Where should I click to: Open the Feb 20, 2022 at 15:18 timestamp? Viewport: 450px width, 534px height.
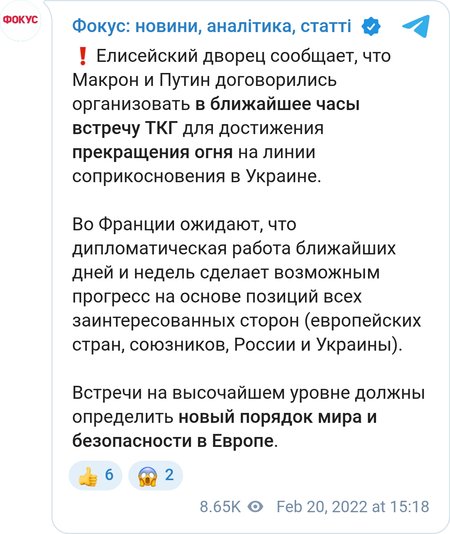(353, 506)
